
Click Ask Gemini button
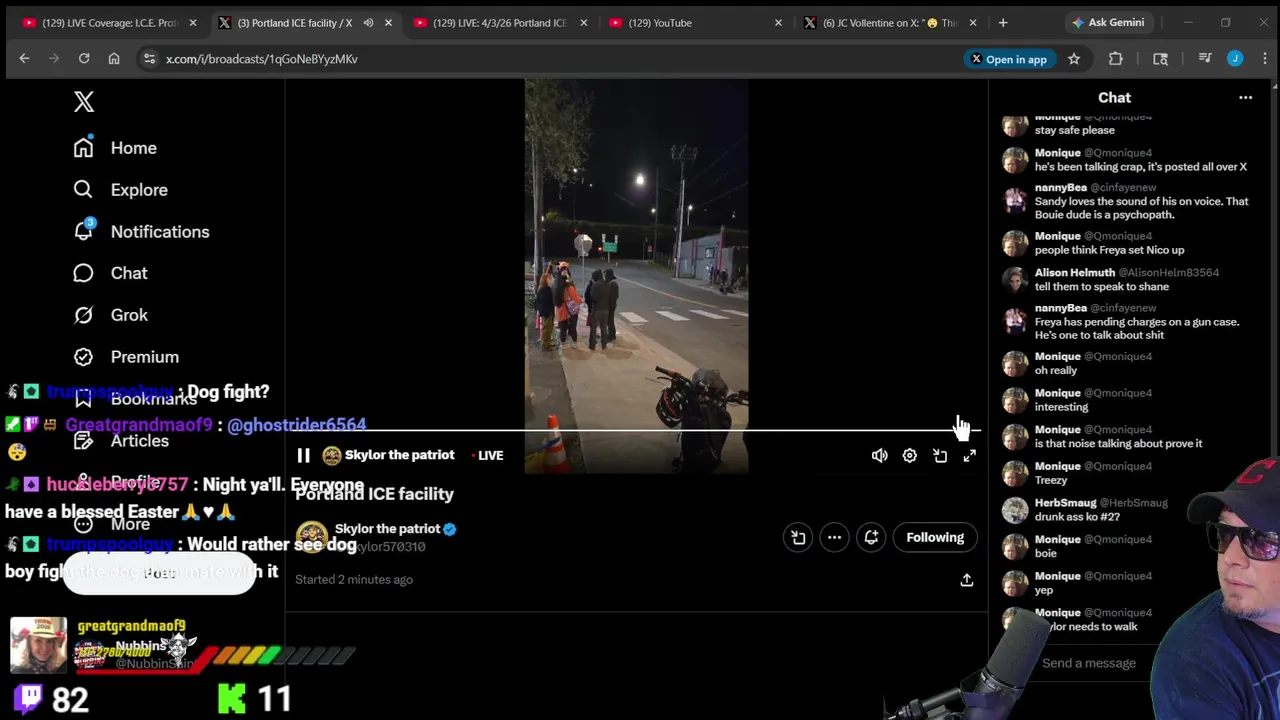[1107, 23]
